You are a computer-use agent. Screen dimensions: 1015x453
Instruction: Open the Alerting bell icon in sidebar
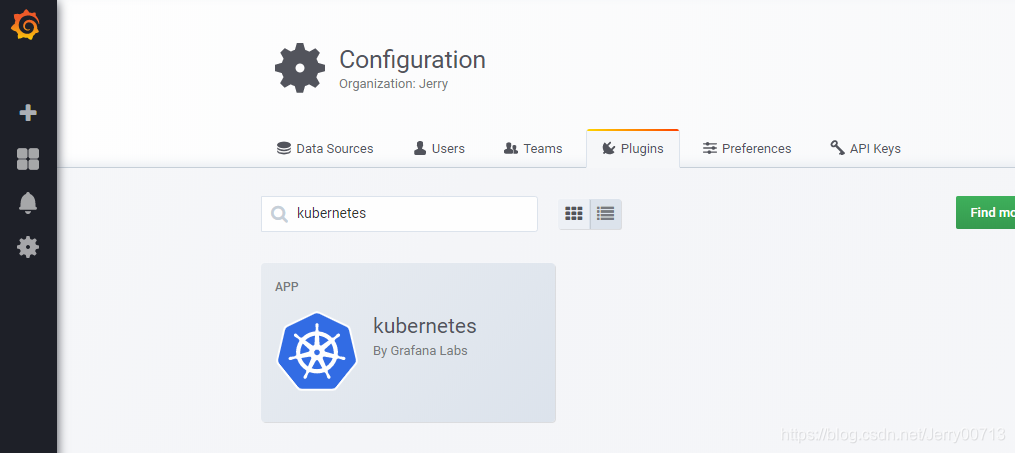click(28, 203)
